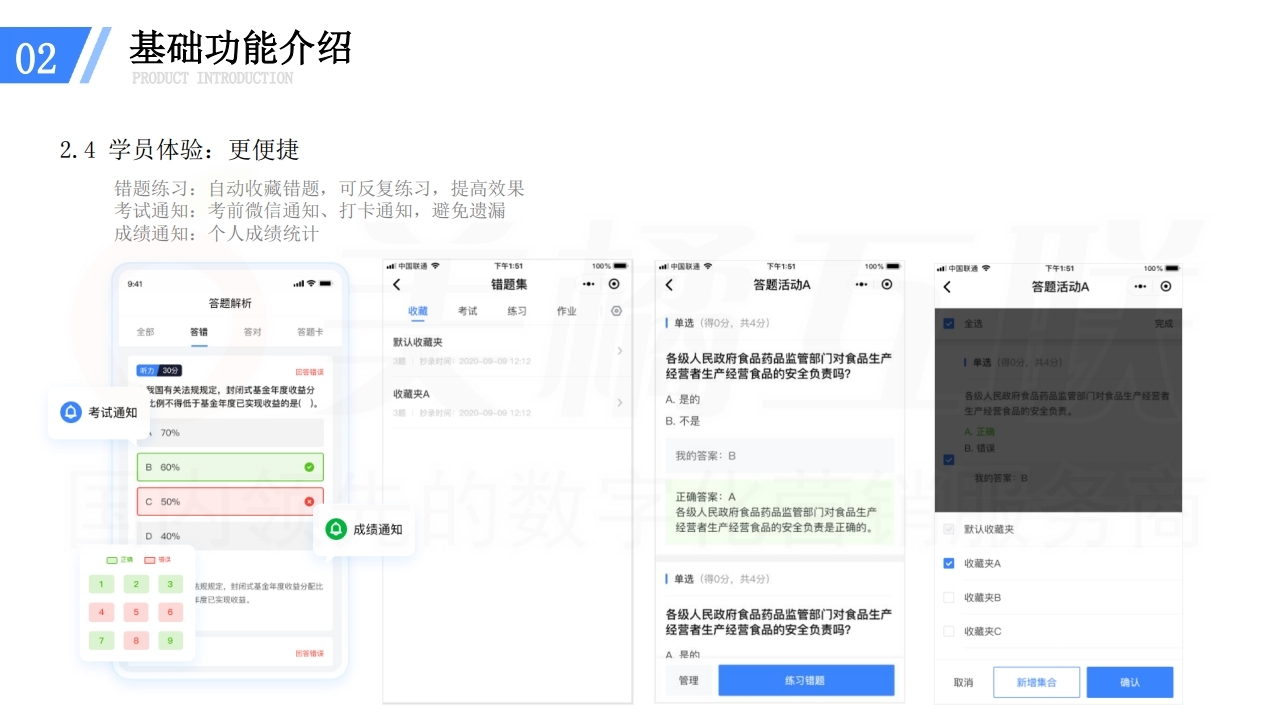Choose answer option A. 是的
This screenshot has width=1280, height=720.
pyautogui.click(x=683, y=399)
